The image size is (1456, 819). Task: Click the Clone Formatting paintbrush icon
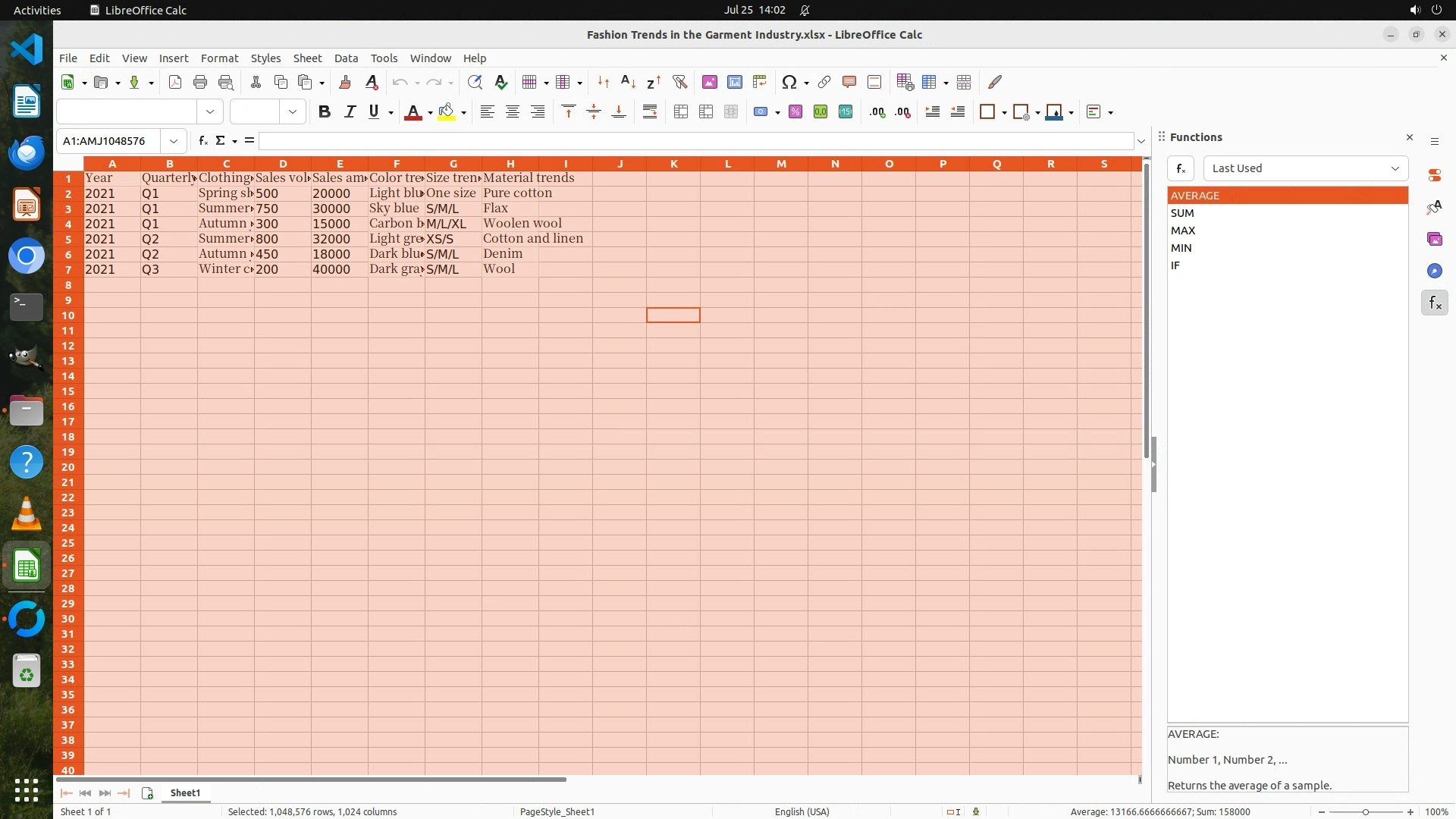coord(345,82)
